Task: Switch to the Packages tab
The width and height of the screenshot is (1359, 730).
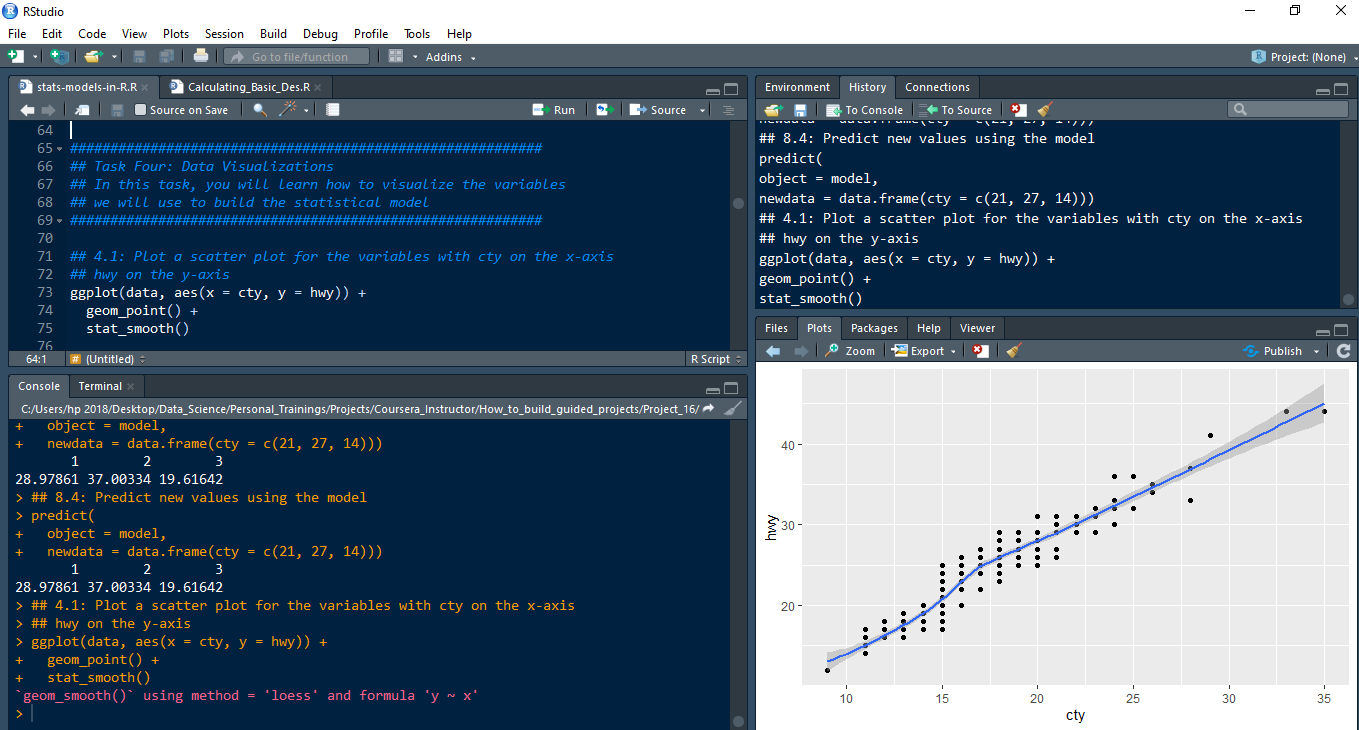Action: [874, 328]
